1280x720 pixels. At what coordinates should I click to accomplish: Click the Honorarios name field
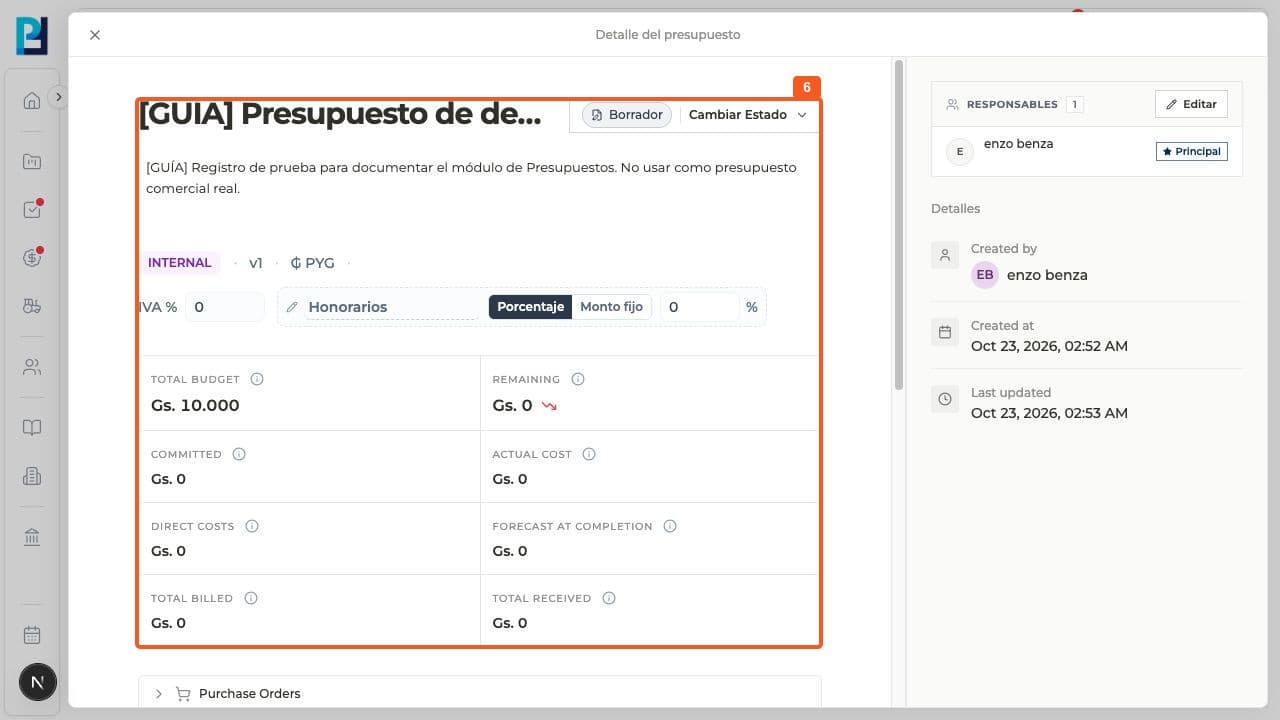pos(391,307)
